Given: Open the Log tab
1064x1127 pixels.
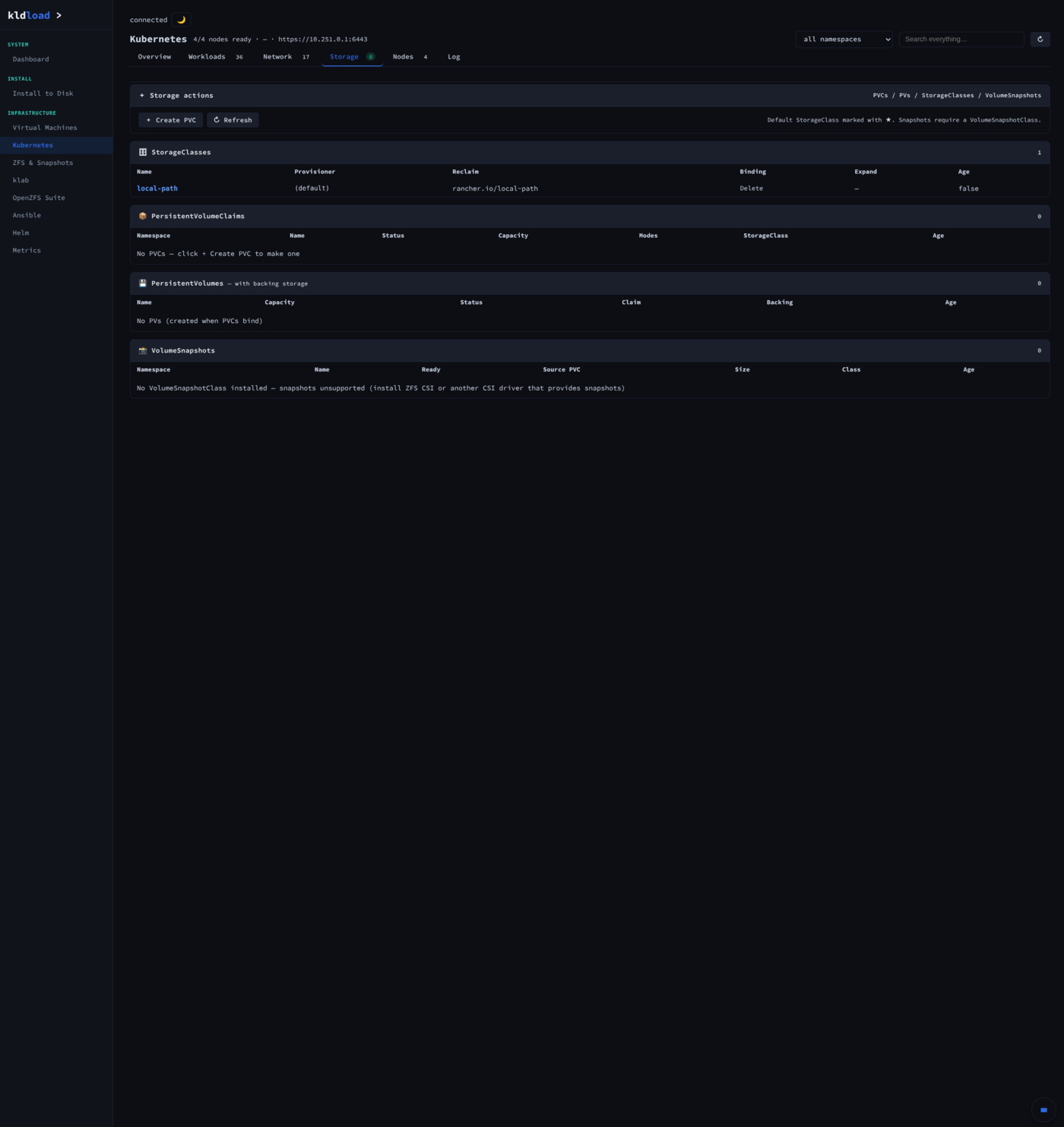Looking at the screenshot, I should pos(454,57).
